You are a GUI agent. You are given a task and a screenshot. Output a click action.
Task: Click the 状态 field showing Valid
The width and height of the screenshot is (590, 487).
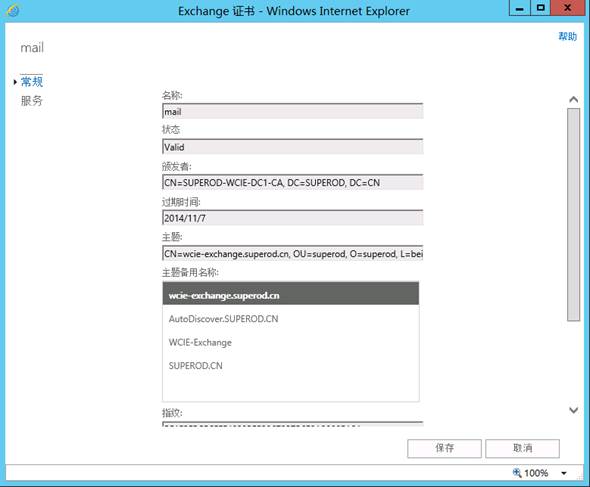(293, 147)
